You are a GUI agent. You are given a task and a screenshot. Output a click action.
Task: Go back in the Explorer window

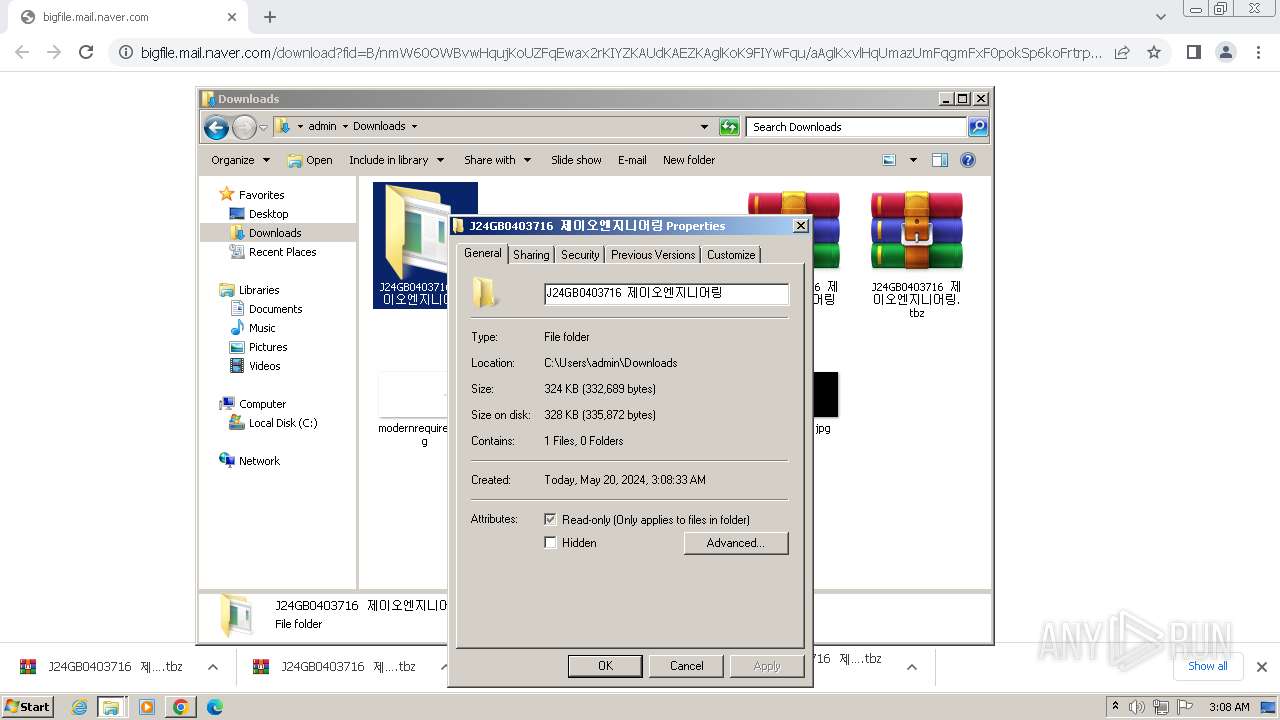[216, 127]
